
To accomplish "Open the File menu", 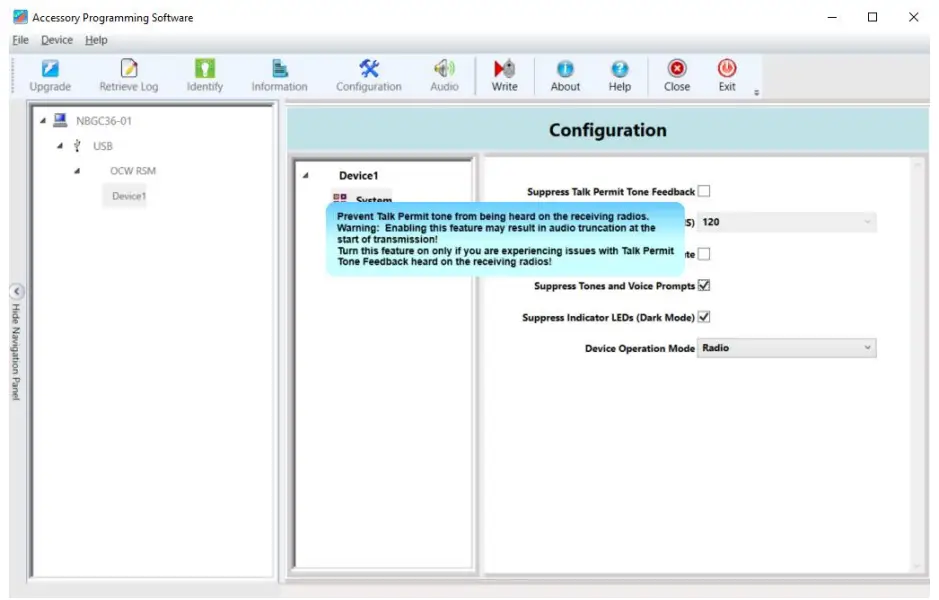I will coord(20,40).
